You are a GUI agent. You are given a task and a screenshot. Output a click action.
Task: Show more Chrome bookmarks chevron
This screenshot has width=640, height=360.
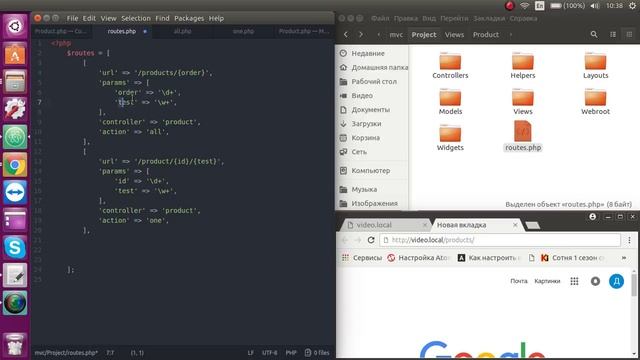pyautogui.click(x=624, y=258)
